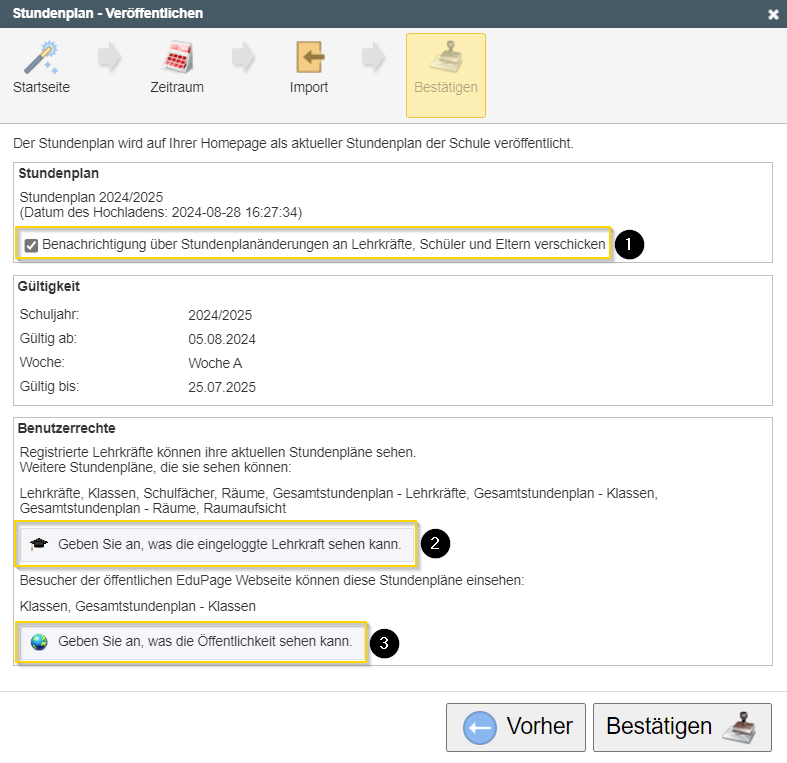Image resolution: width=787 pixels, height=763 pixels.
Task: Click the blue back arrow icon
Action: click(480, 728)
